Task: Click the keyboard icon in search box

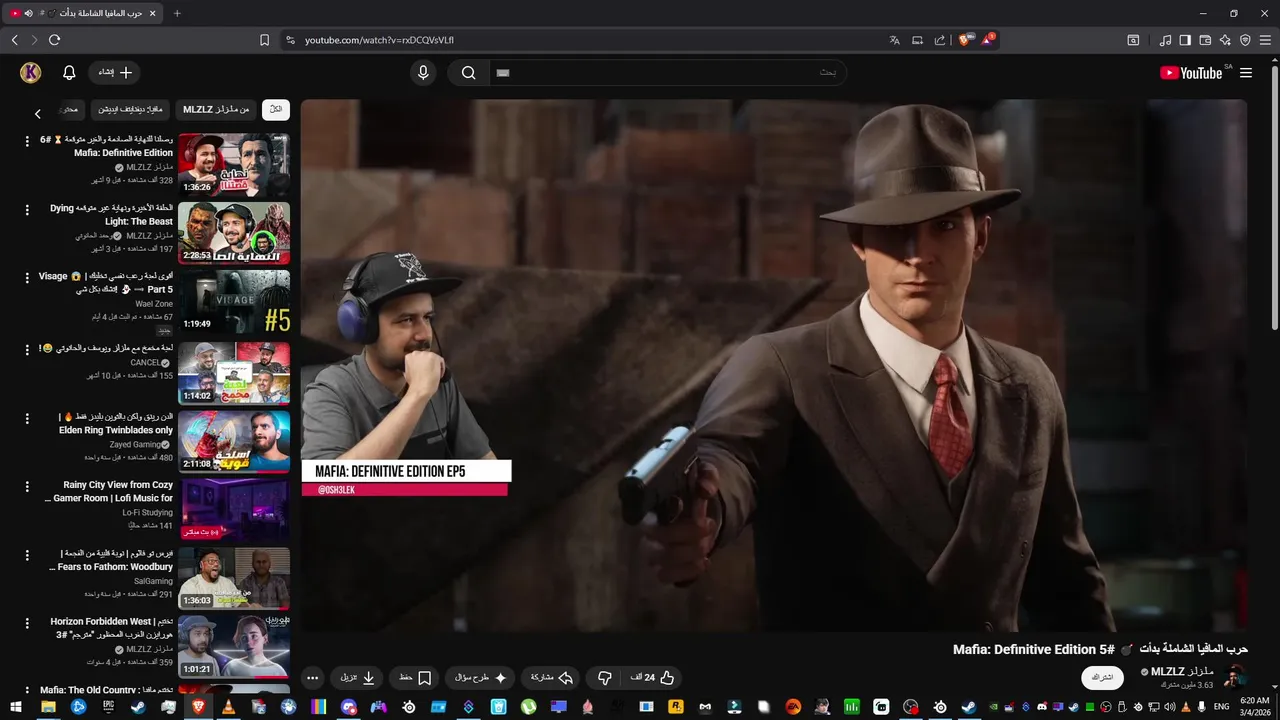Action: pyautogui.click(x=503, y=72)
